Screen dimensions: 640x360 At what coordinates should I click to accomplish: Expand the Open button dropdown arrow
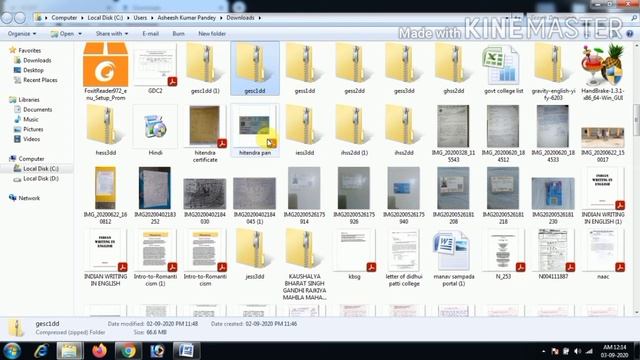click(x=80, y=33)
